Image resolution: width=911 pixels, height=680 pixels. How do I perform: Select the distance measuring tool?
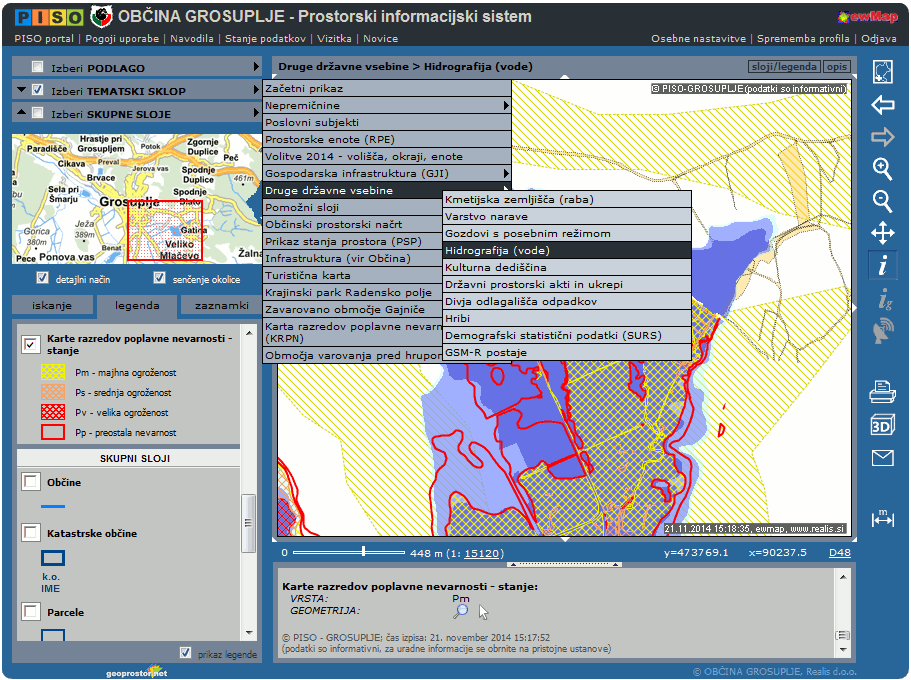point(882,518)
